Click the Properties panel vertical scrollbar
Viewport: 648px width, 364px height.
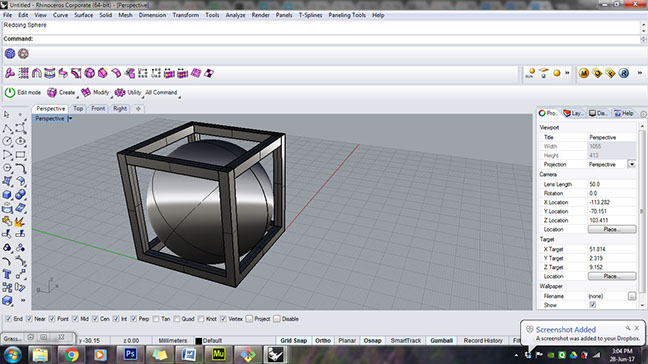tap(641, 211)
